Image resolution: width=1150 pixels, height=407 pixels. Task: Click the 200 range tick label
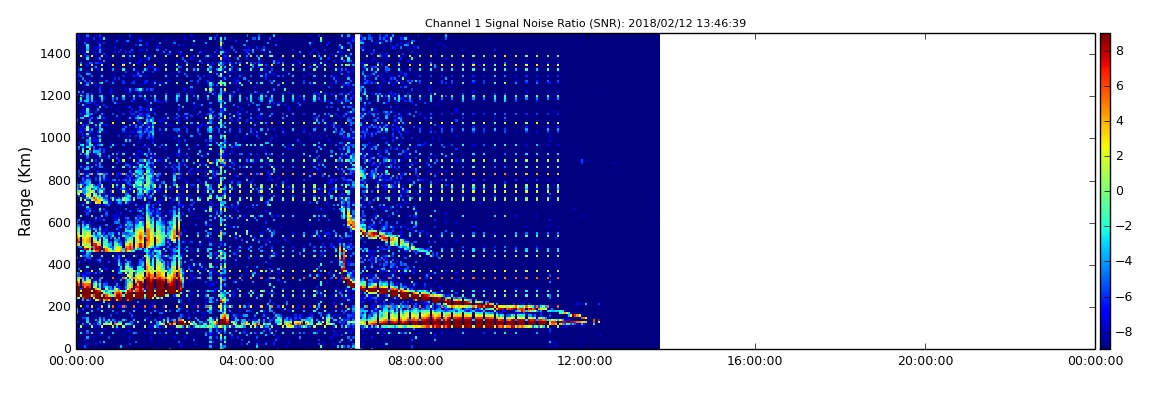pyautogui.click(x=60, y=307)
